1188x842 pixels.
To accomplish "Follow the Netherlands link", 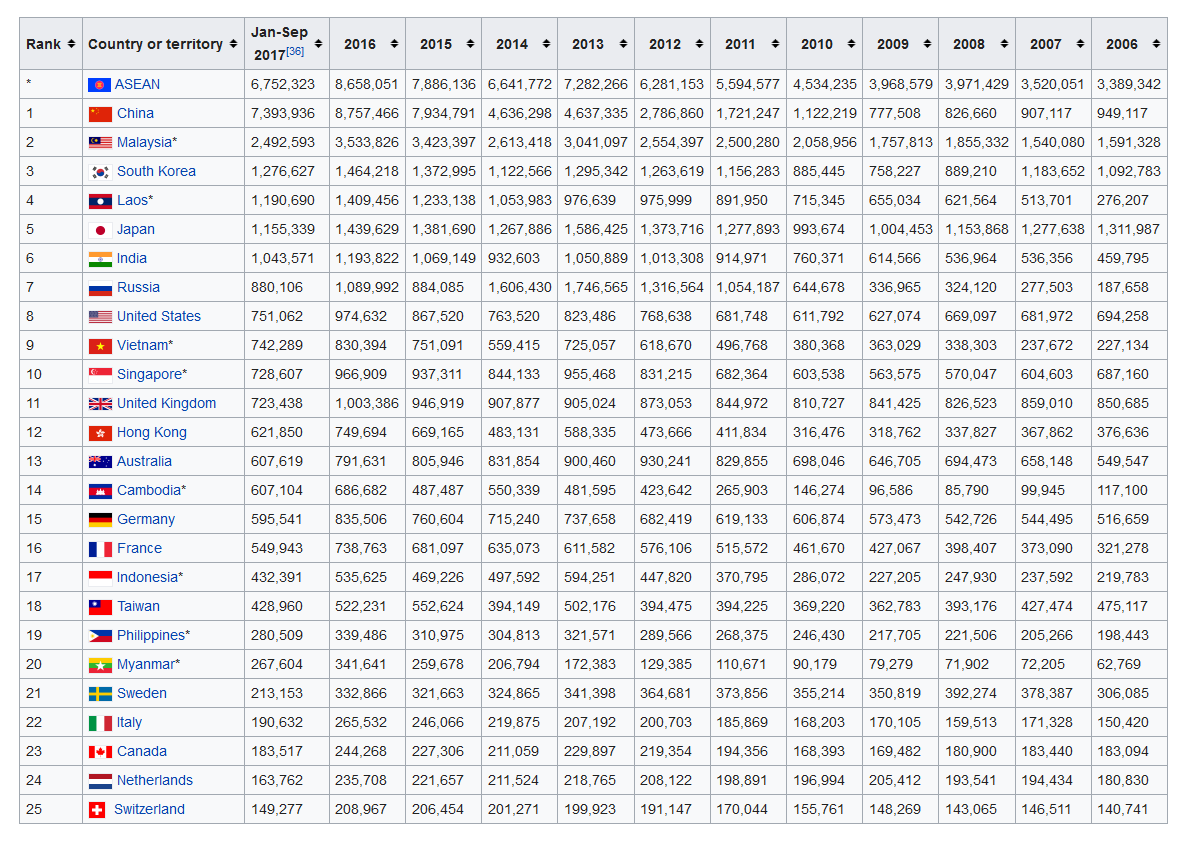I will point(155,781).
